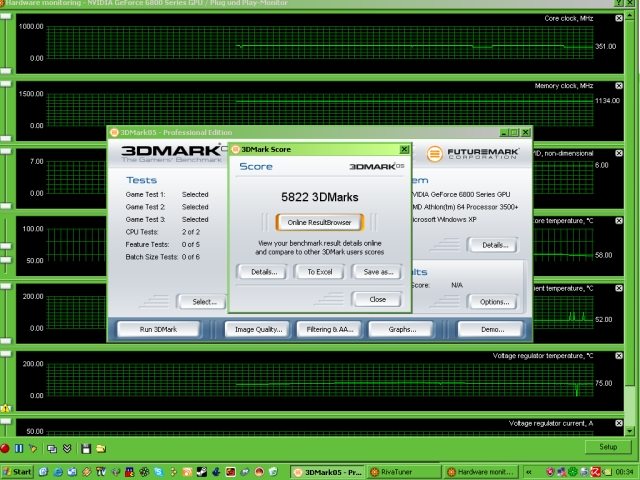Image resolution: width=640 pixels, height=480 pixels.
Task: Open system Details button in 3DMark05
Action: click(x=495, y=245)
